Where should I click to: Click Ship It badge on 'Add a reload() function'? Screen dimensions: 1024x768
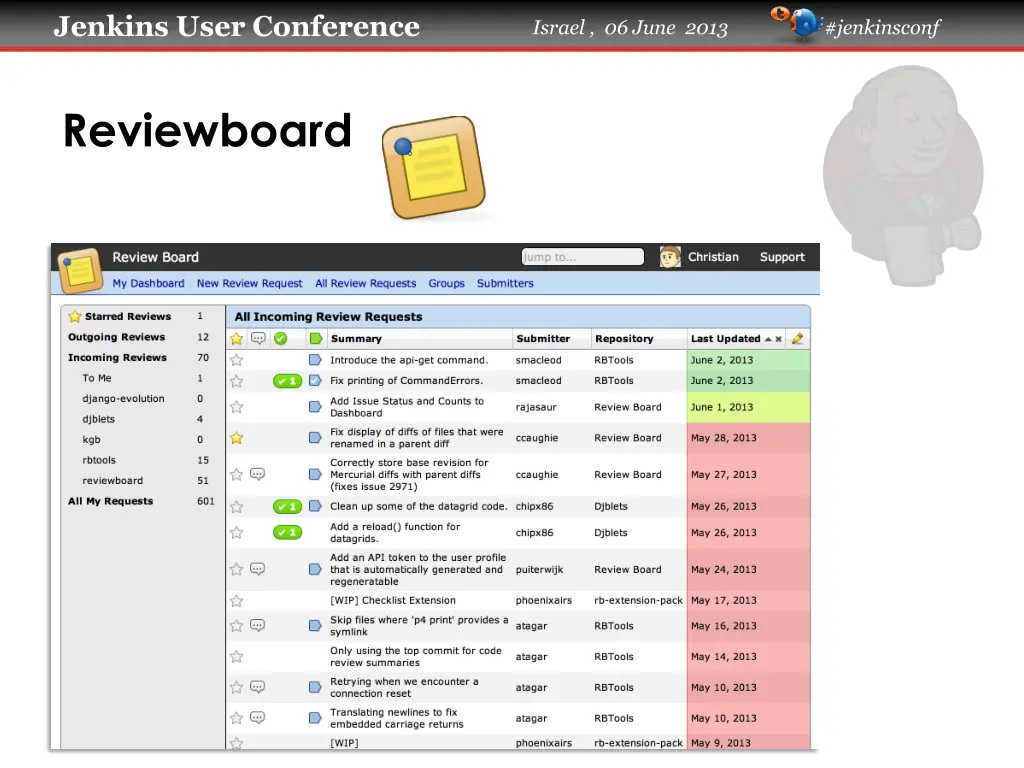[287, 532]
